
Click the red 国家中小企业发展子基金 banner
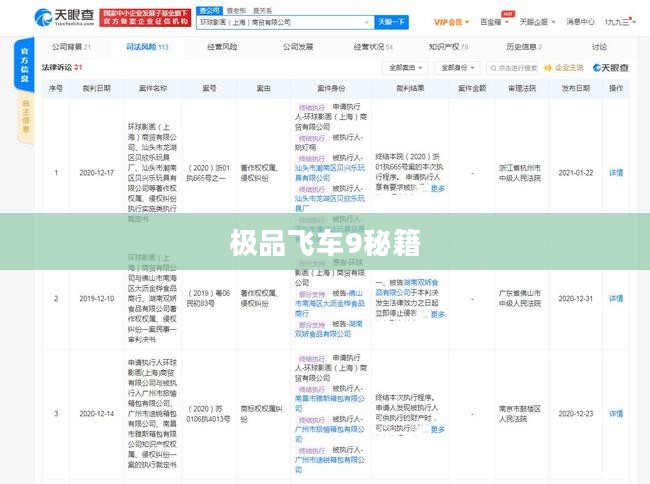(145, 17)
